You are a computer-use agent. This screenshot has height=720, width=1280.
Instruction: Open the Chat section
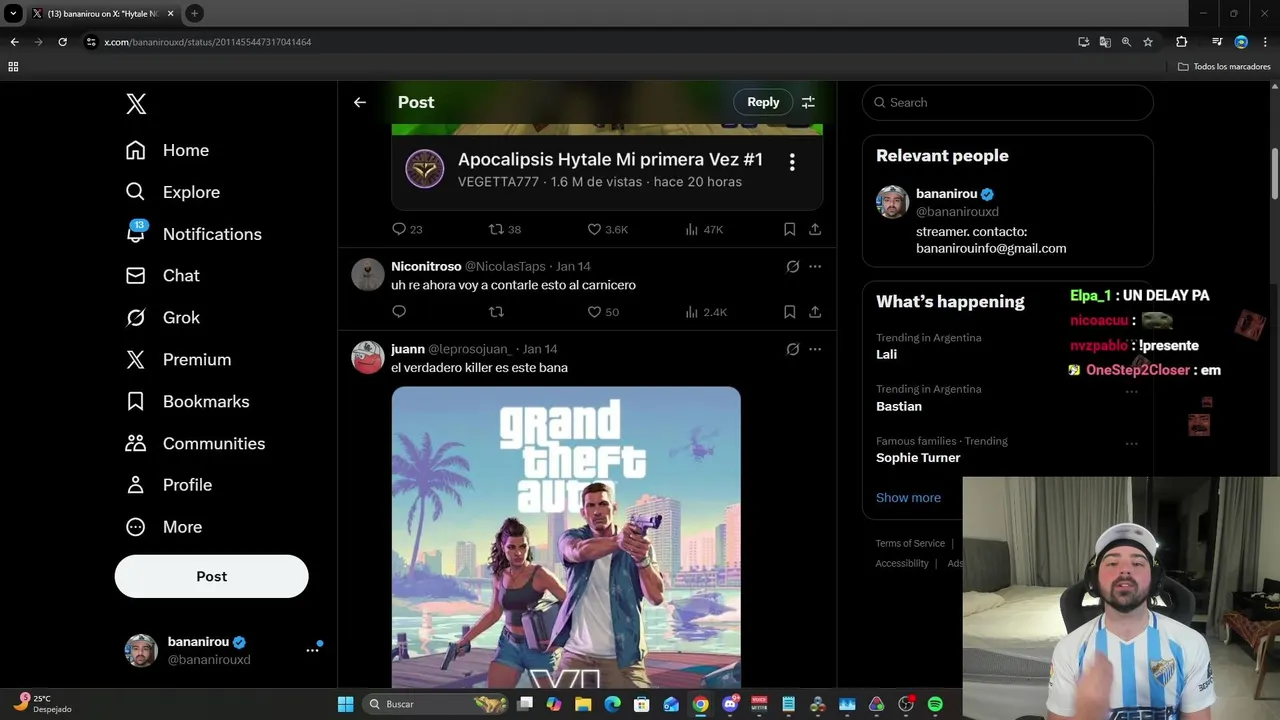pyautogui.click(x=162, y=275)
